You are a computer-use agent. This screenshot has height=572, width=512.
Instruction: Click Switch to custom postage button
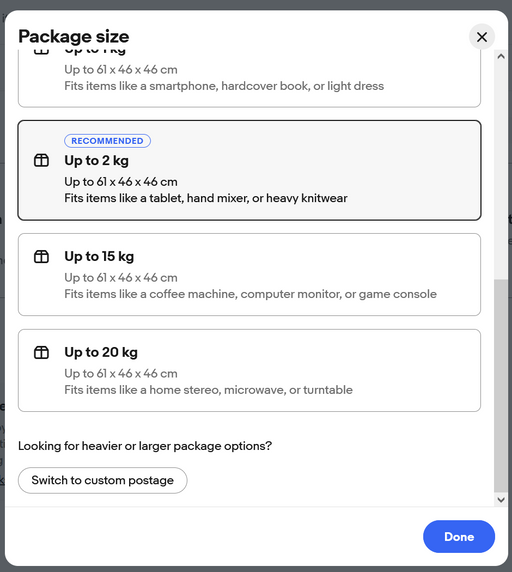(102, 480)
